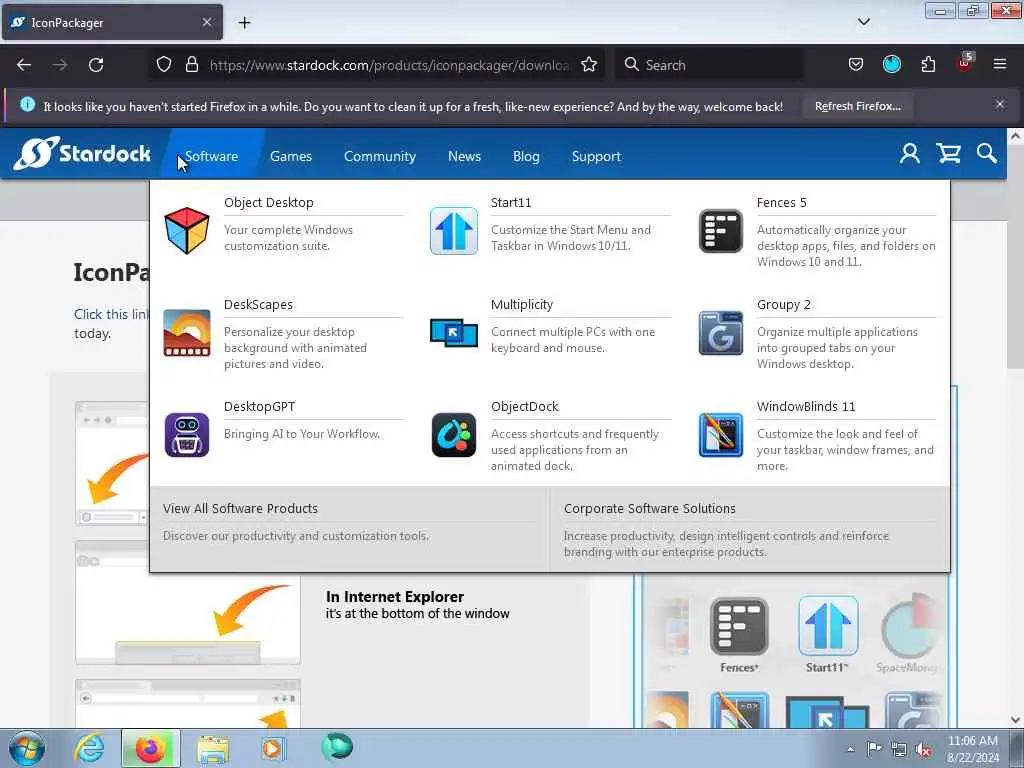Click the Fences 5 title link
The height and width of the screenshot is (768, 1024).
(782, 202)
